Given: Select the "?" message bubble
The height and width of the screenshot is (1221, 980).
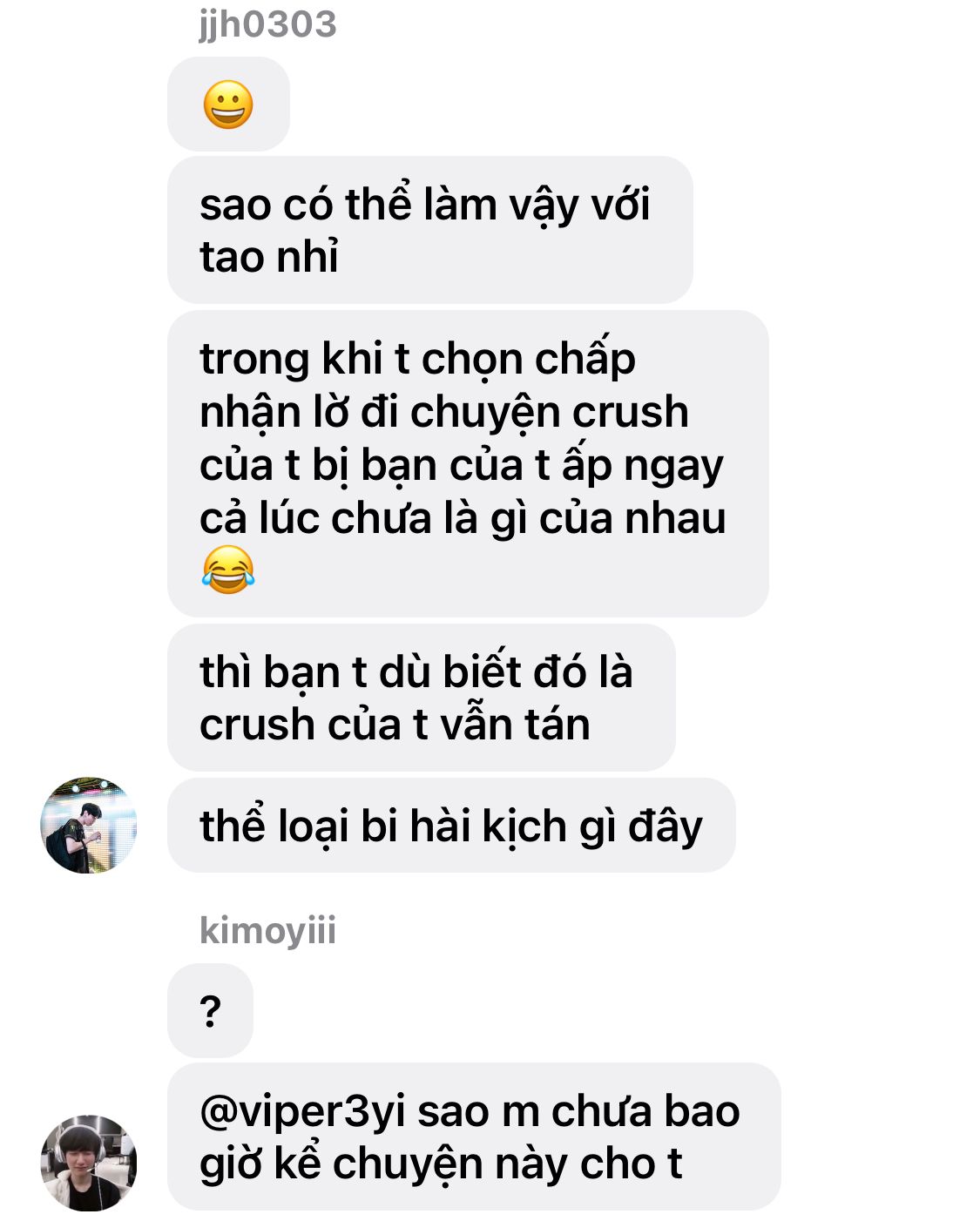Looking at the screenshot, I should [x=210, y=1010].
